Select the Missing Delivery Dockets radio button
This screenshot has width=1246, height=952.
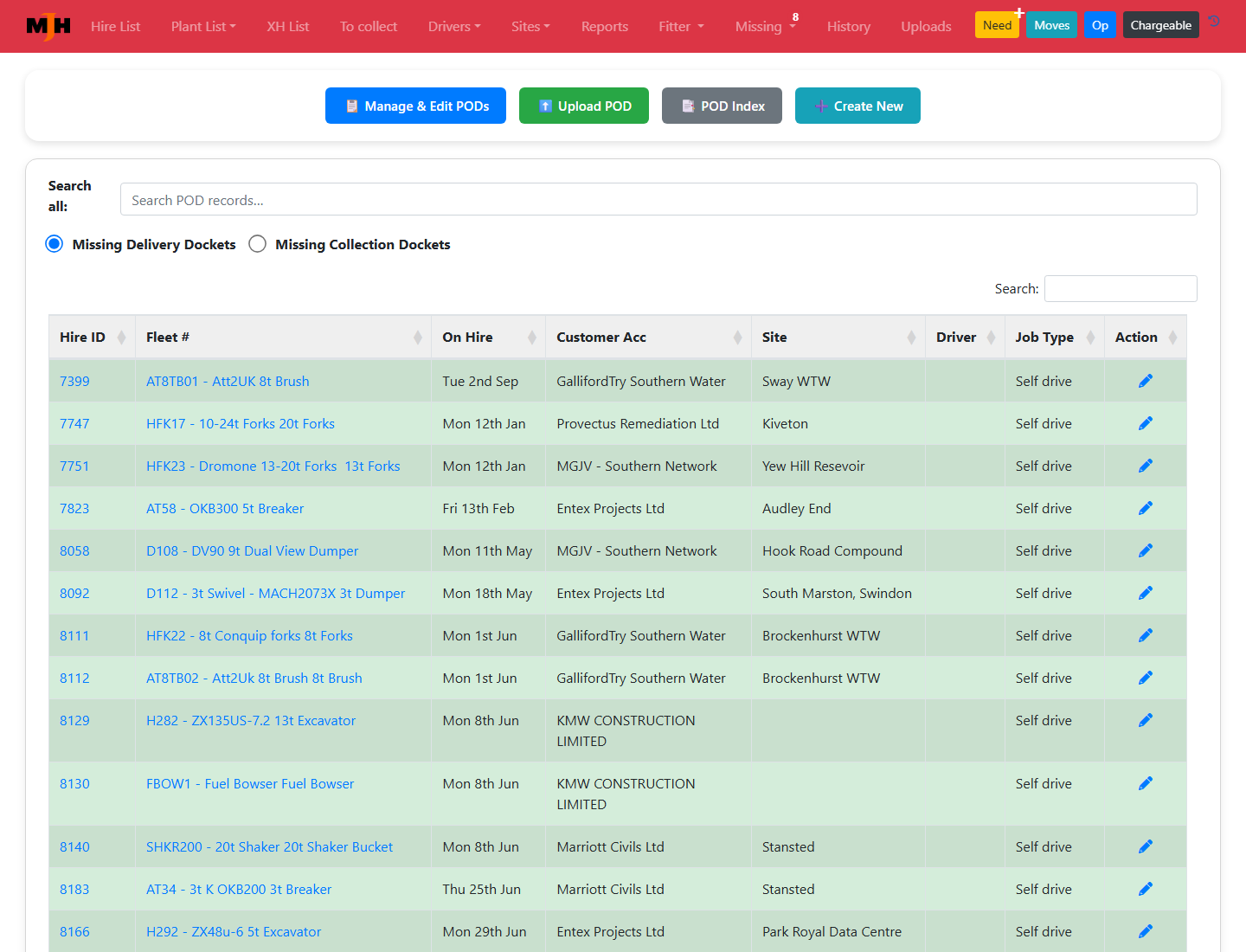[55, 244]
